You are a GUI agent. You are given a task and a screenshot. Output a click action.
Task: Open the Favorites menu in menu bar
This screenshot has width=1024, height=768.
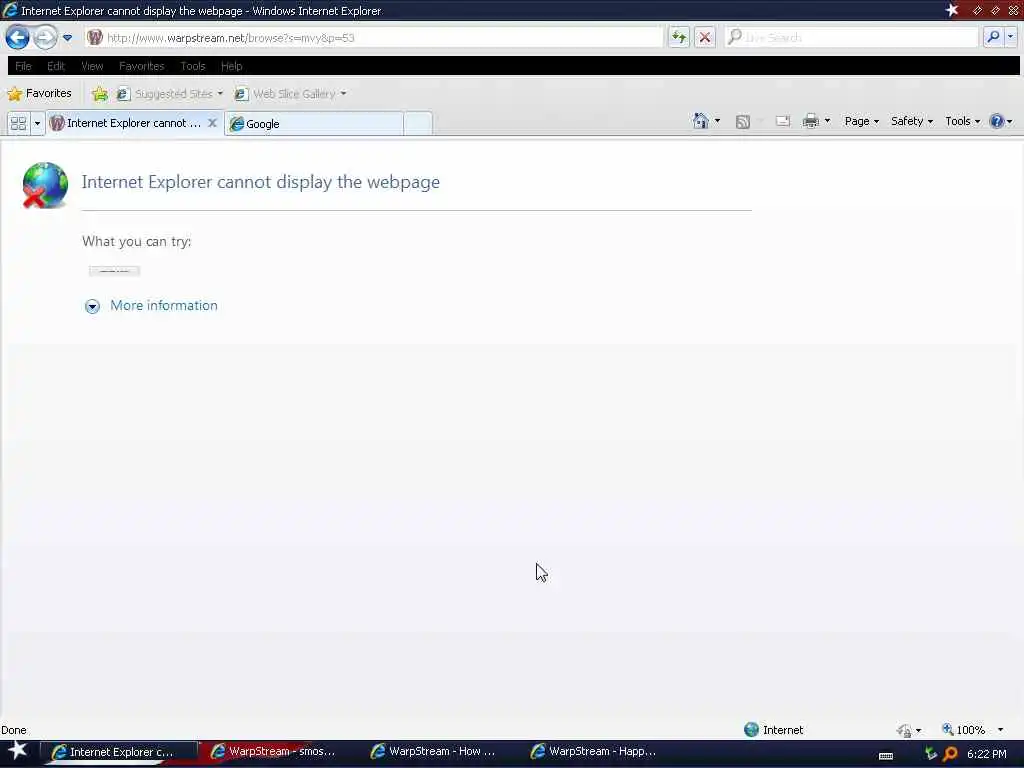click(142, 66)
